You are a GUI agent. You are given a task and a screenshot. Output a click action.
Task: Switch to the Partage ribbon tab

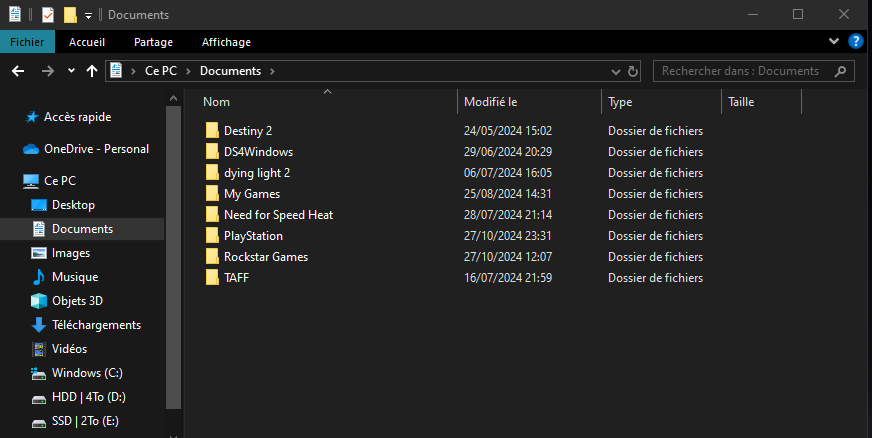(153, 42)
